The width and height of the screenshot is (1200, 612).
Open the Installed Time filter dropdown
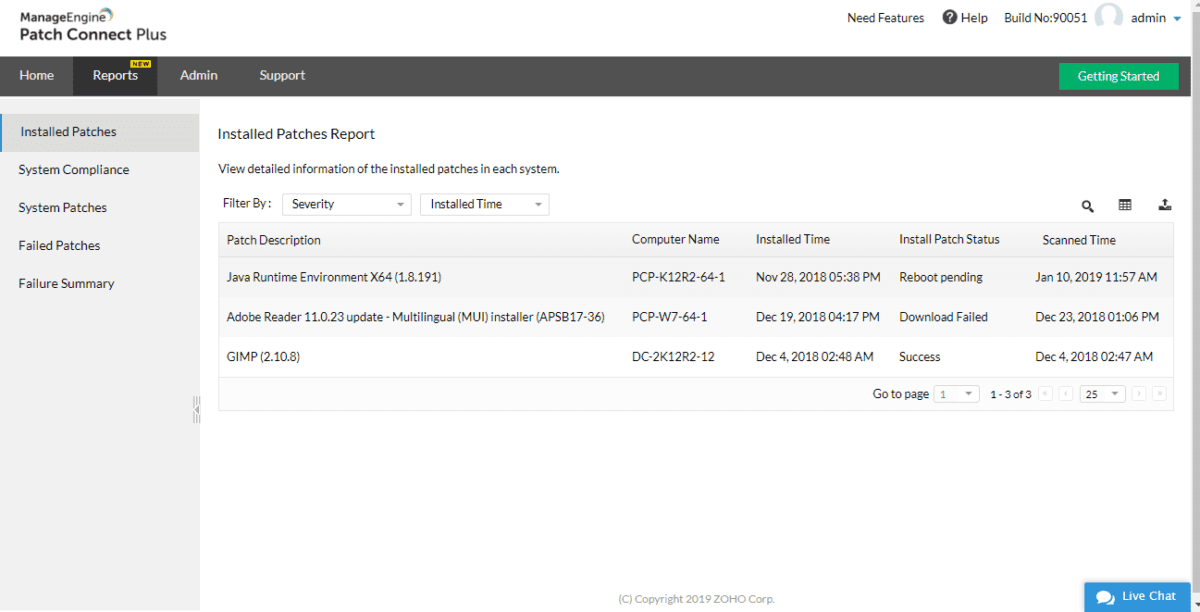tap(484, 203)
